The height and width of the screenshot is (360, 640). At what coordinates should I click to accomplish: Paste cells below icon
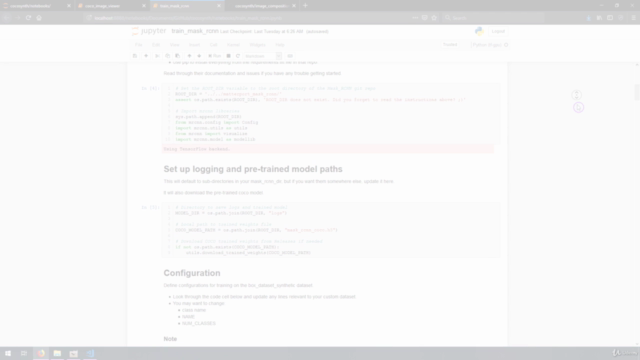[178, 56]
